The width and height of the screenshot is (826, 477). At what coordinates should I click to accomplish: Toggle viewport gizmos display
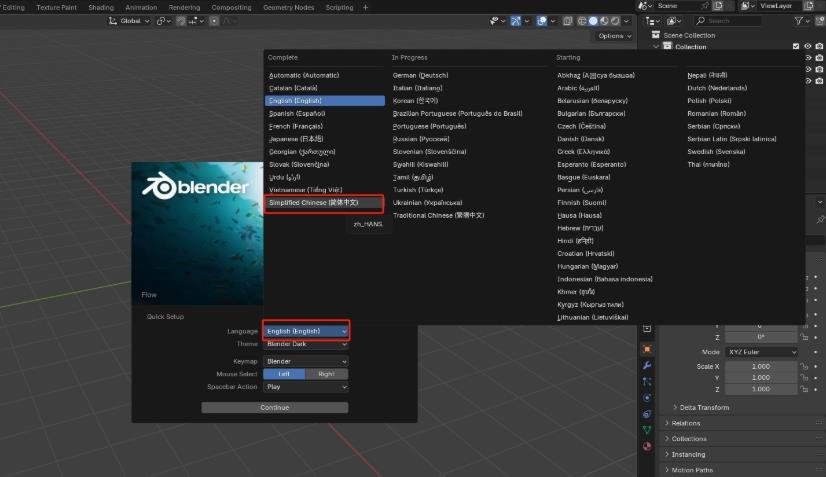pos(516,21)
